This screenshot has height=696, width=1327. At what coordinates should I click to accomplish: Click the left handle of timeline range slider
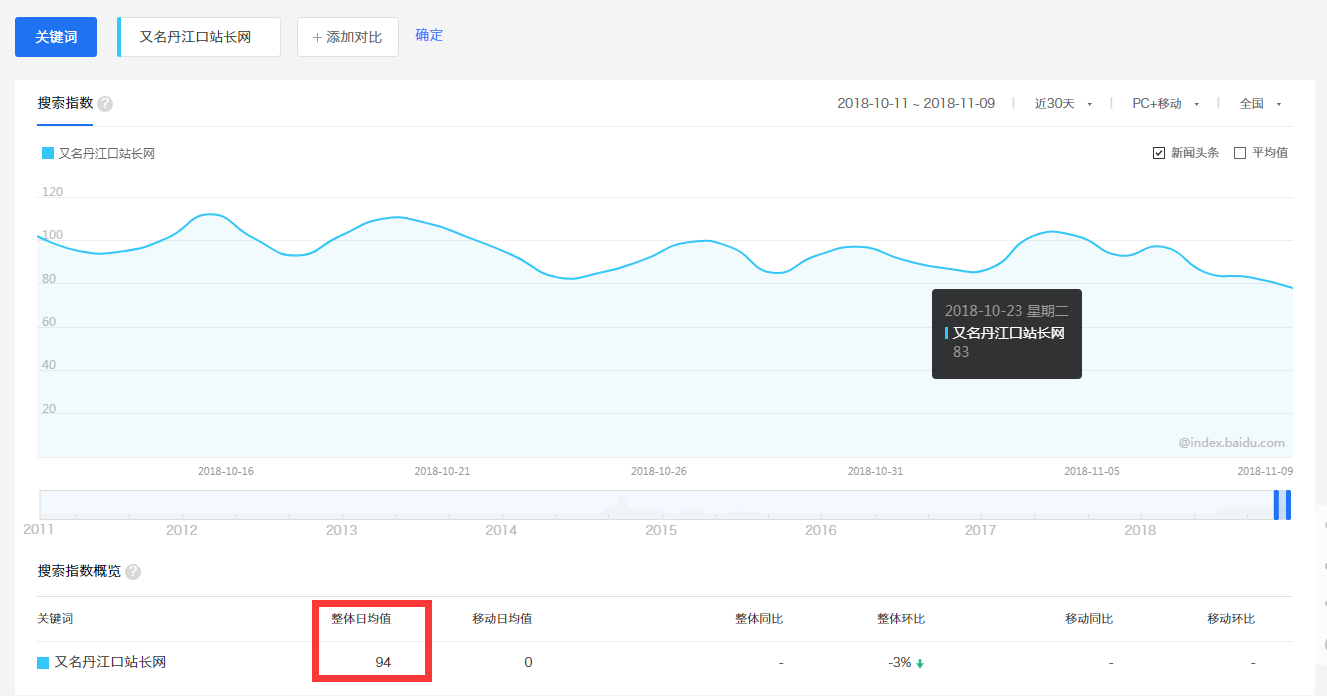click(x=1277, y=504)
